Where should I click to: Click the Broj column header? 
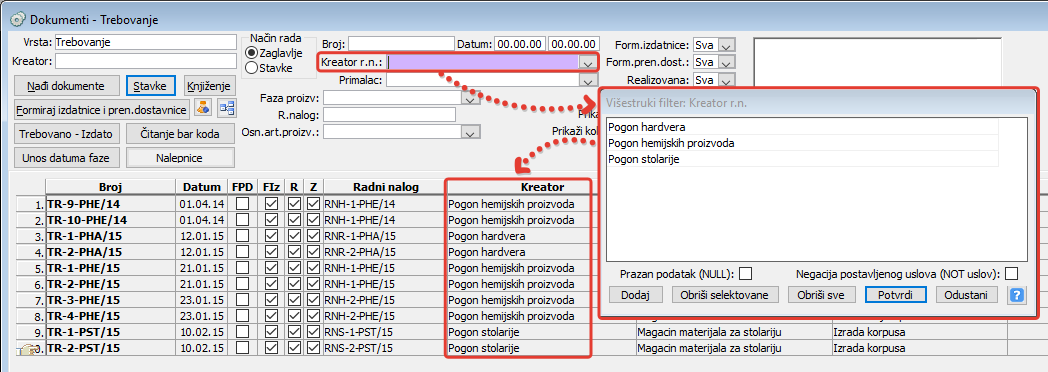point(110,187)
